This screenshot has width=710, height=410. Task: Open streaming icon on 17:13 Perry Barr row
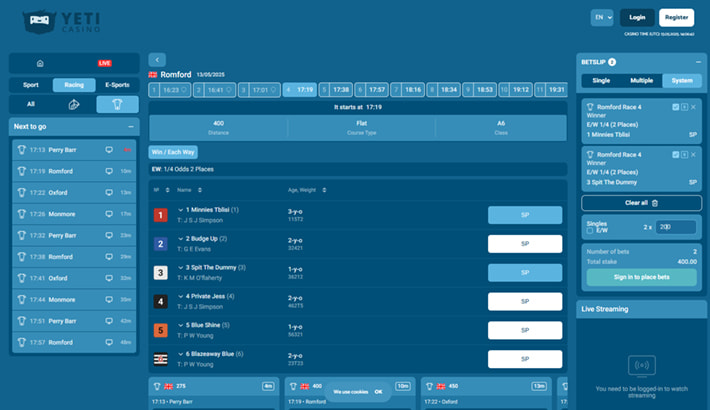109,150
